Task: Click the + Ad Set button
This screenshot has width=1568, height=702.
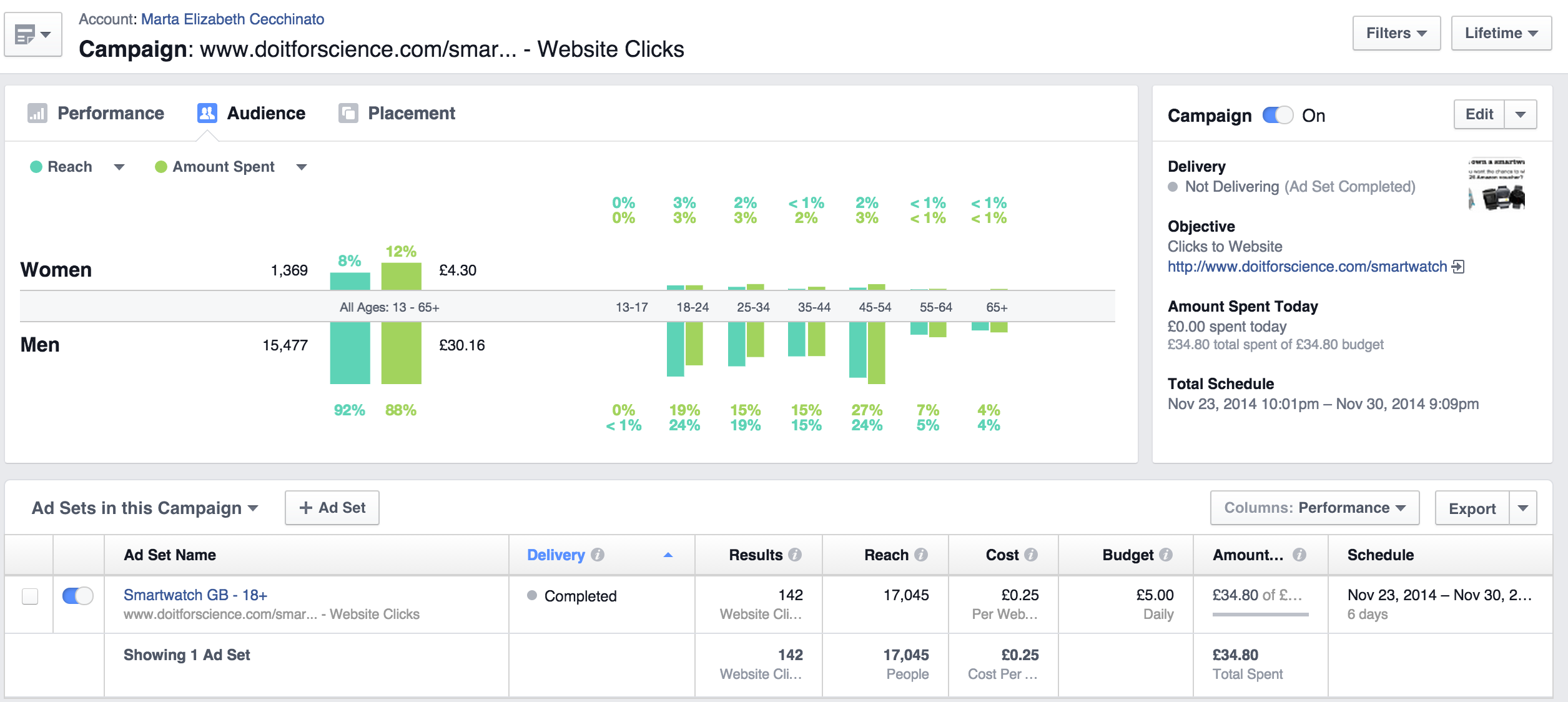Action: click(x=332, y=508)
